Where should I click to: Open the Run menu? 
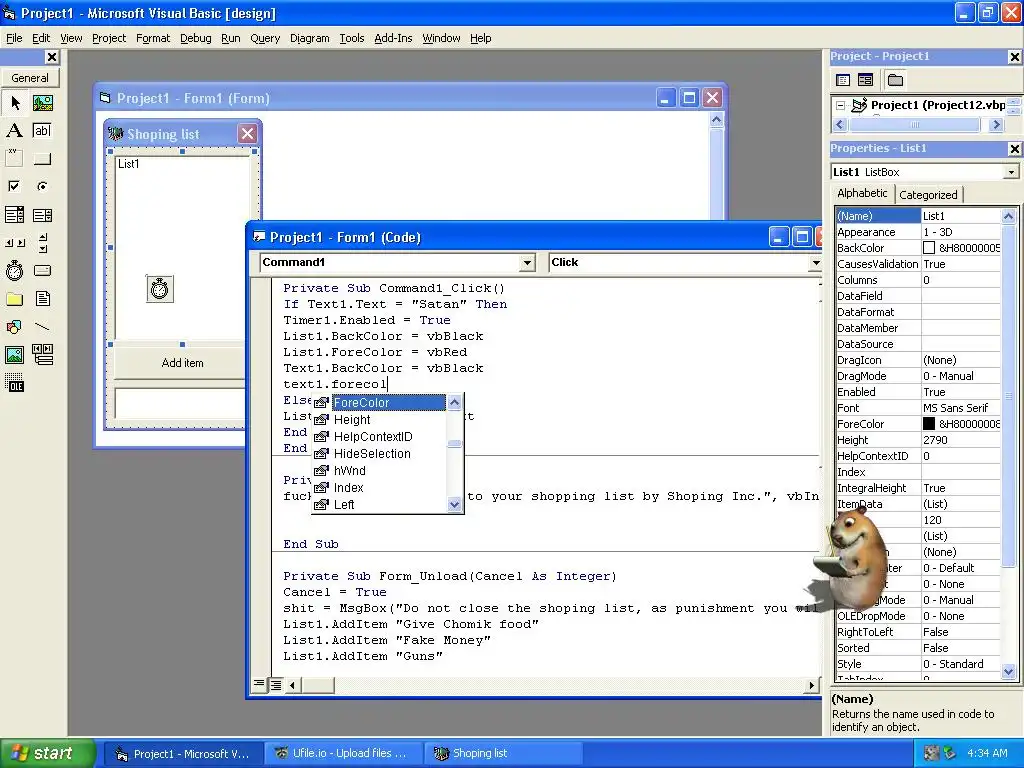pos(231,39)
